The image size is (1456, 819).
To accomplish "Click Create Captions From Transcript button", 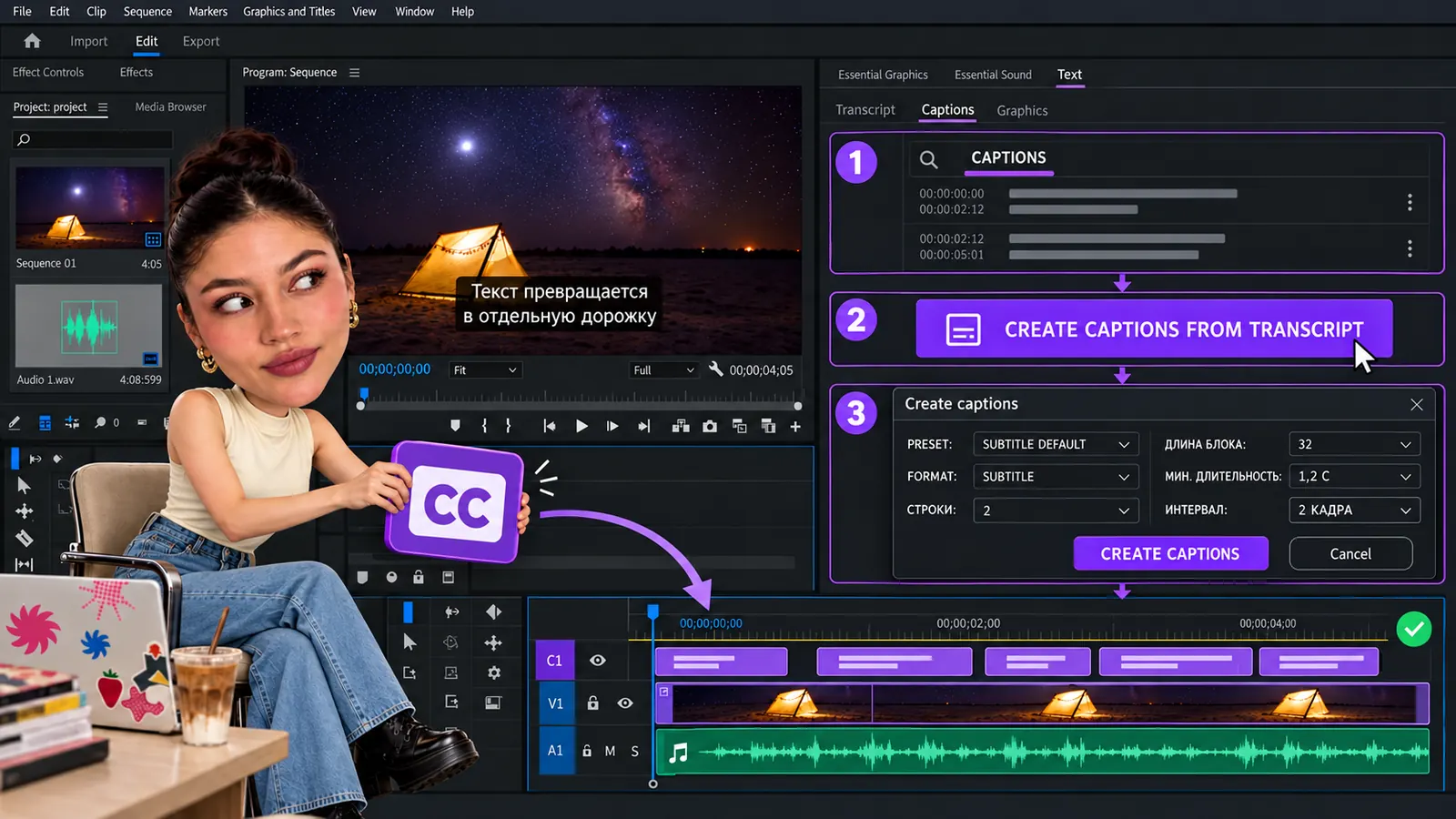I will click(x=1154, y=329).
